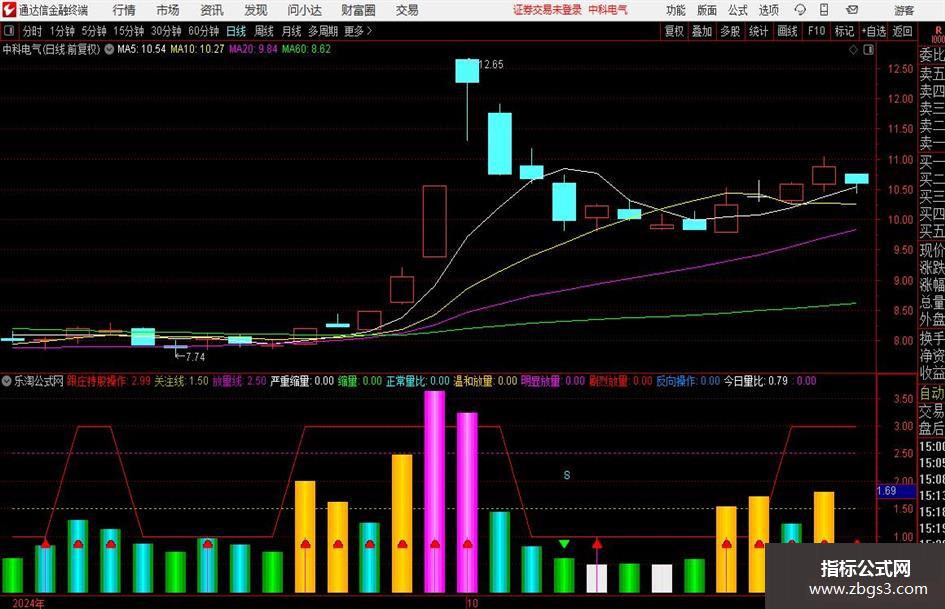Click the 游客 user label
The height and width of the screenshot is (609, 945).
click(904, 10)
